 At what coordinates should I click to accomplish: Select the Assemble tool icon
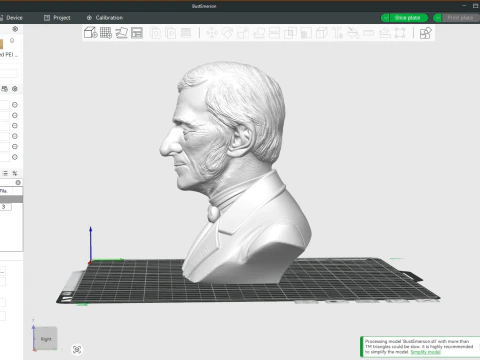pyautogui.click(x=384, y=33)
